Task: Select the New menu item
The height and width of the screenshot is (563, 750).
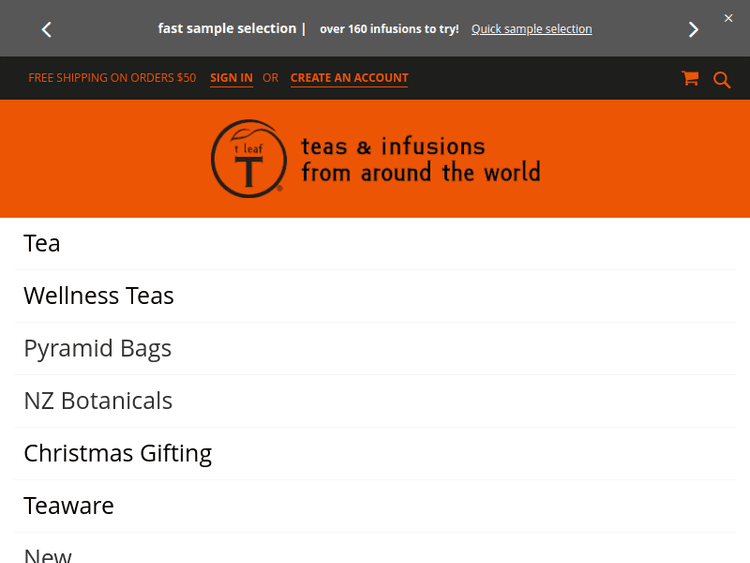Action: coord(48,555)
